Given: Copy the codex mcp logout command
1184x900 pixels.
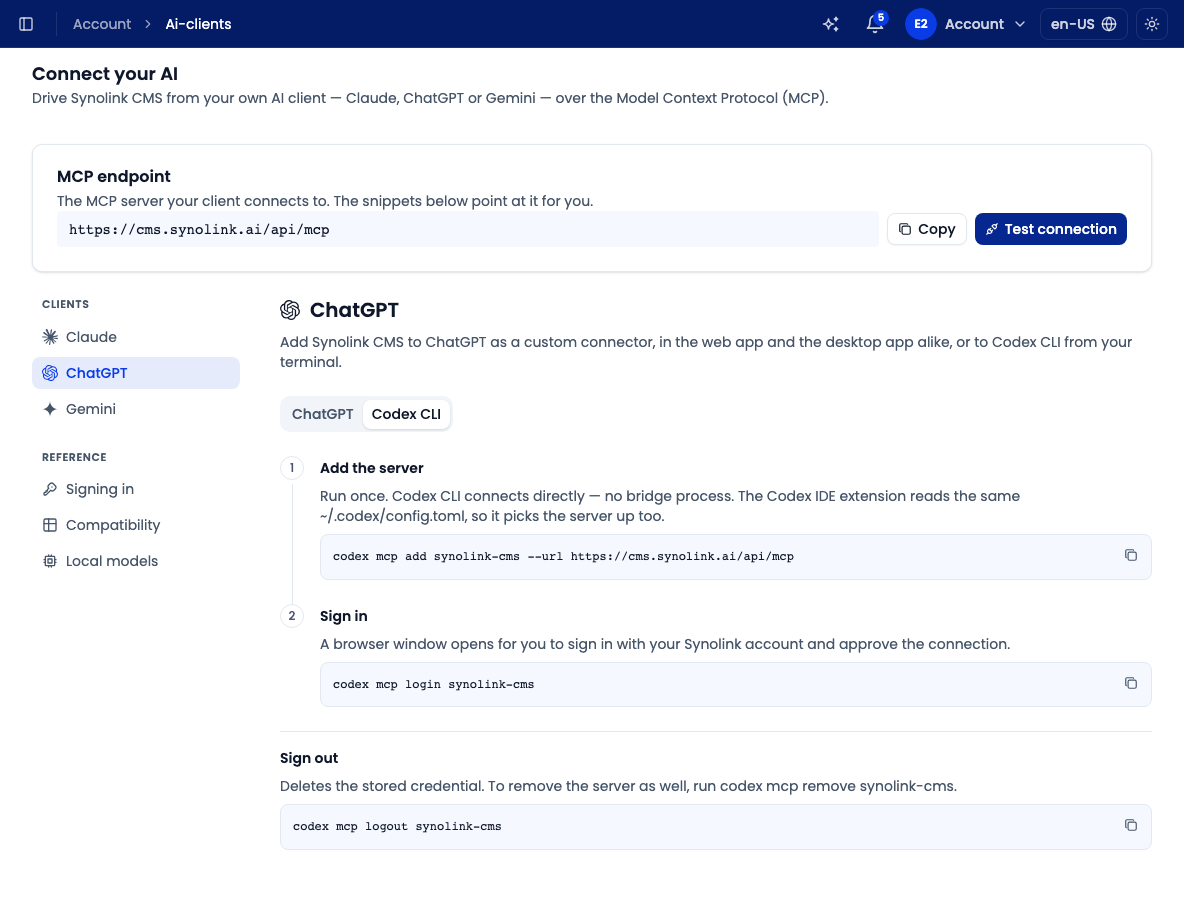Looking at the screenshot, I should point(1130,825).
